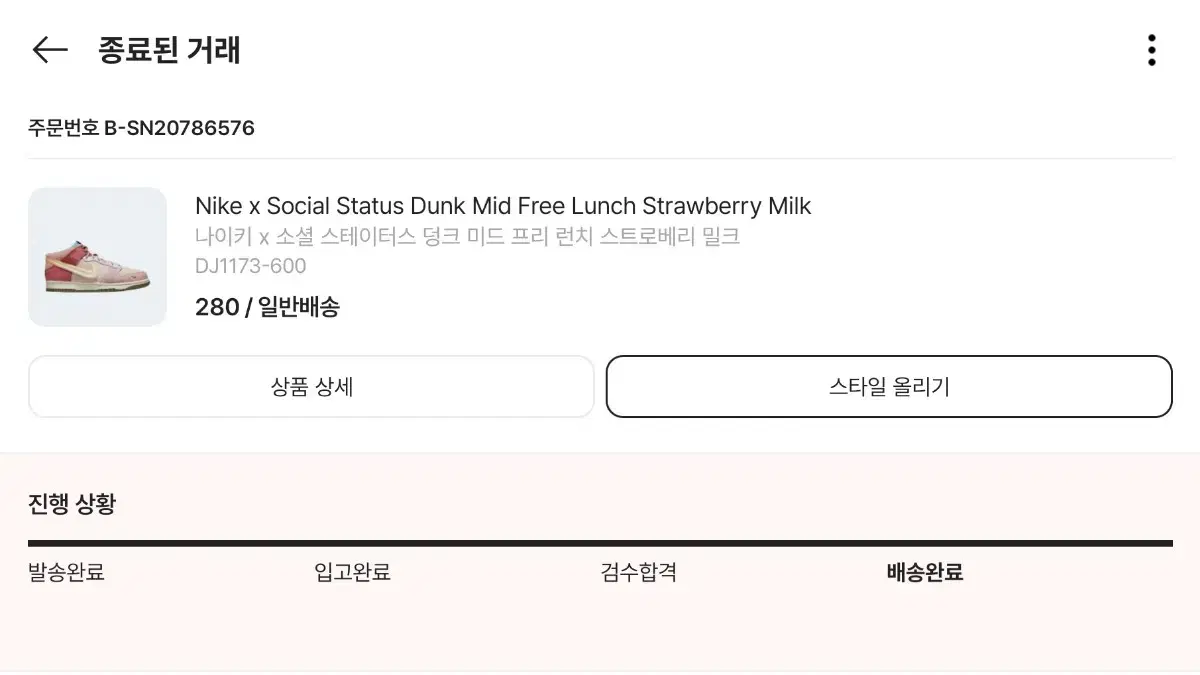
Task: Select the 발송완료 progress step
Action: tap(66, 573)
